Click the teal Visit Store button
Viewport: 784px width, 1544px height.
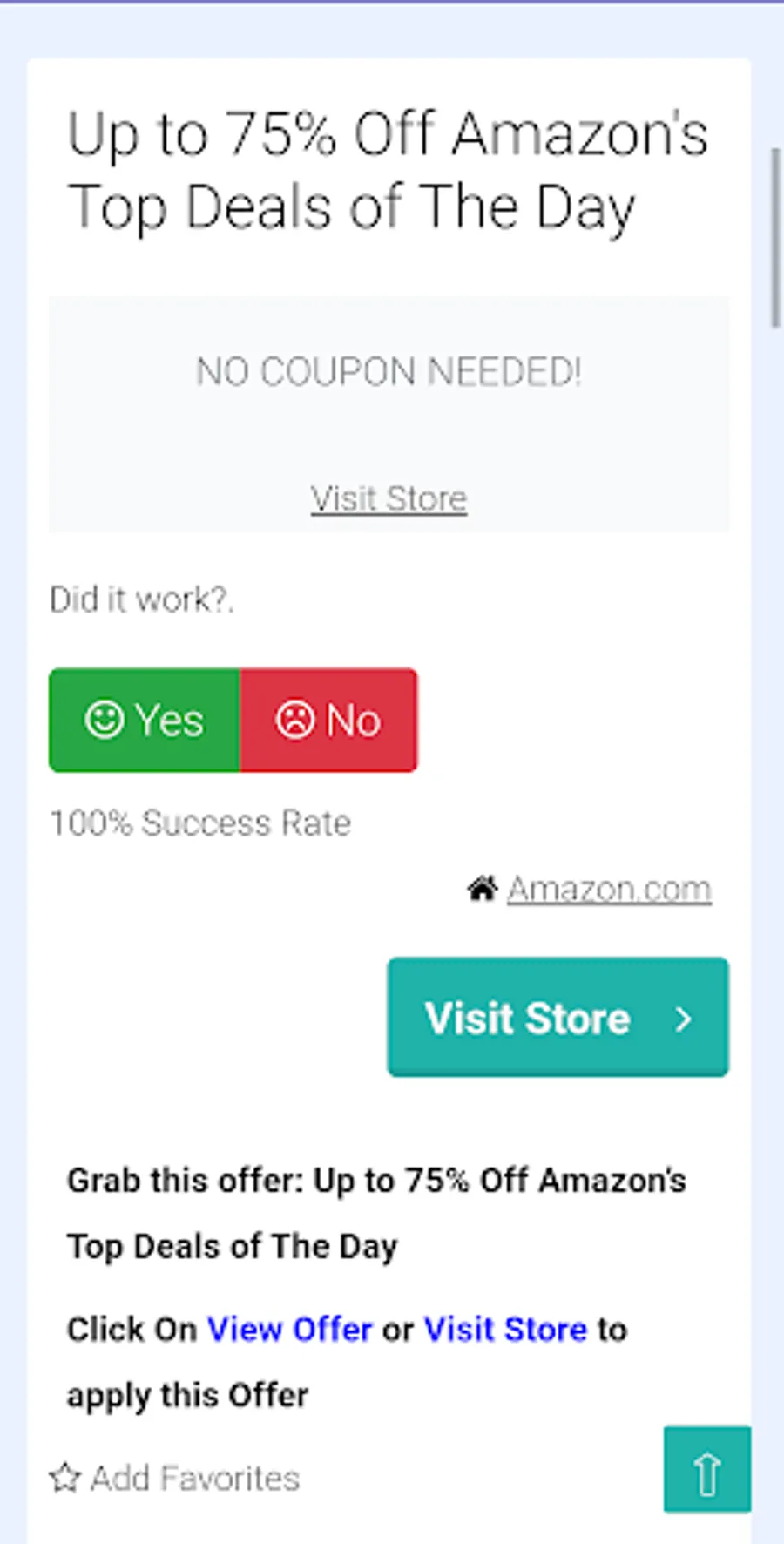click(558, 1017)
